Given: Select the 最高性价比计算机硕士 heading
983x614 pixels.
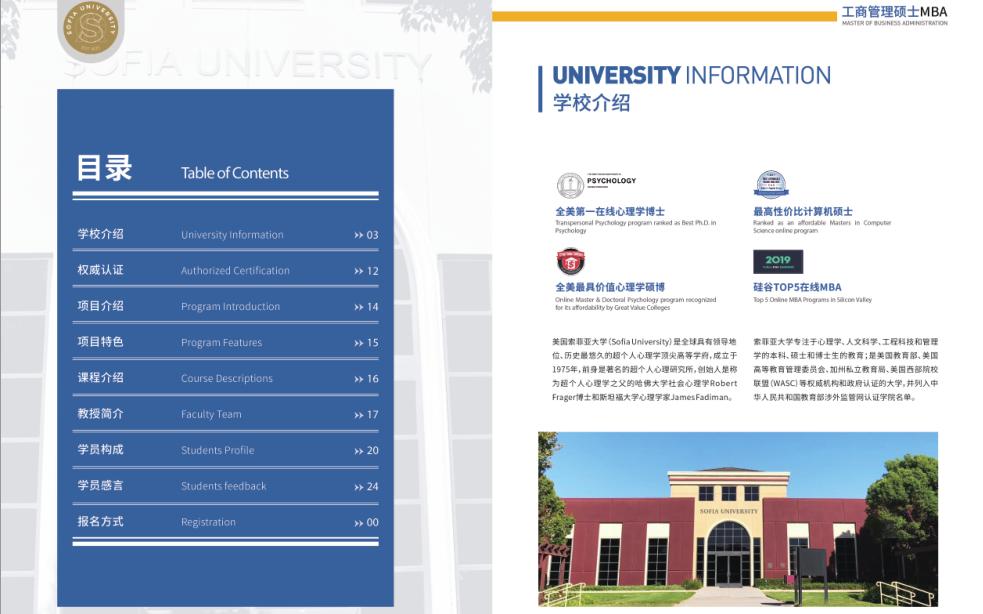Looking at the screenshot, I should point(802,211).
